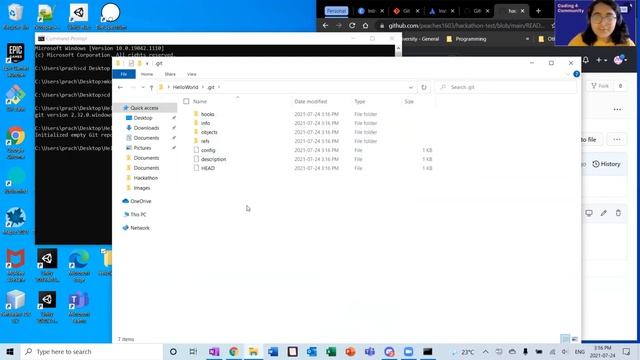Open PowerPoint from the taskbar
Screen dimensions: 640x360
[350, 351]
